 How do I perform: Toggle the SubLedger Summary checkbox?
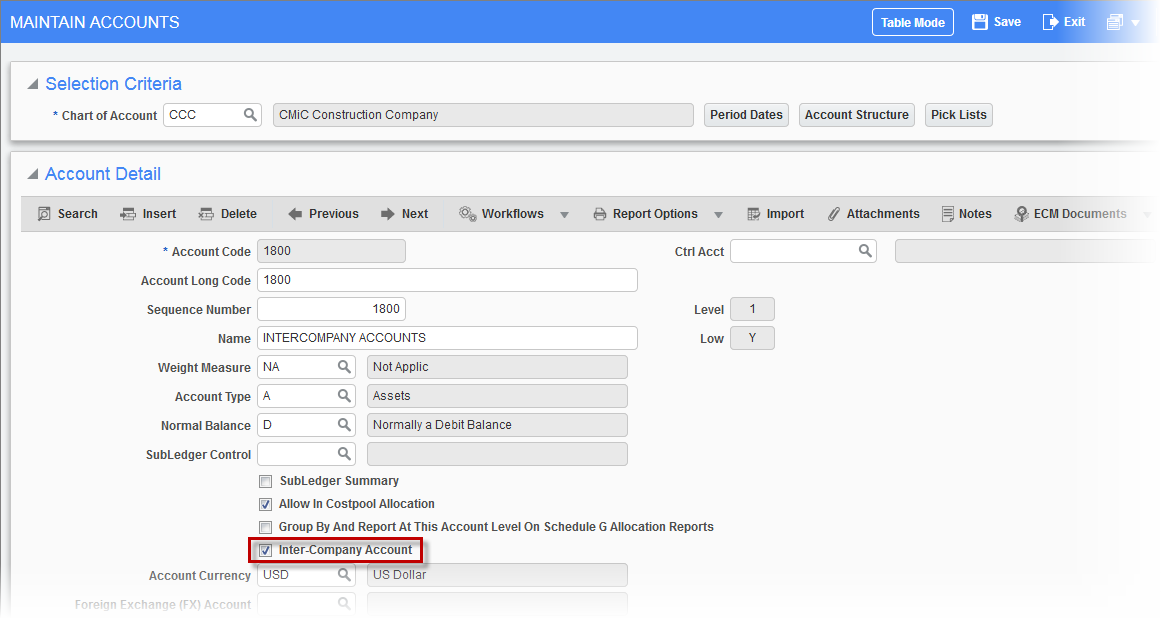click(266, 481)
